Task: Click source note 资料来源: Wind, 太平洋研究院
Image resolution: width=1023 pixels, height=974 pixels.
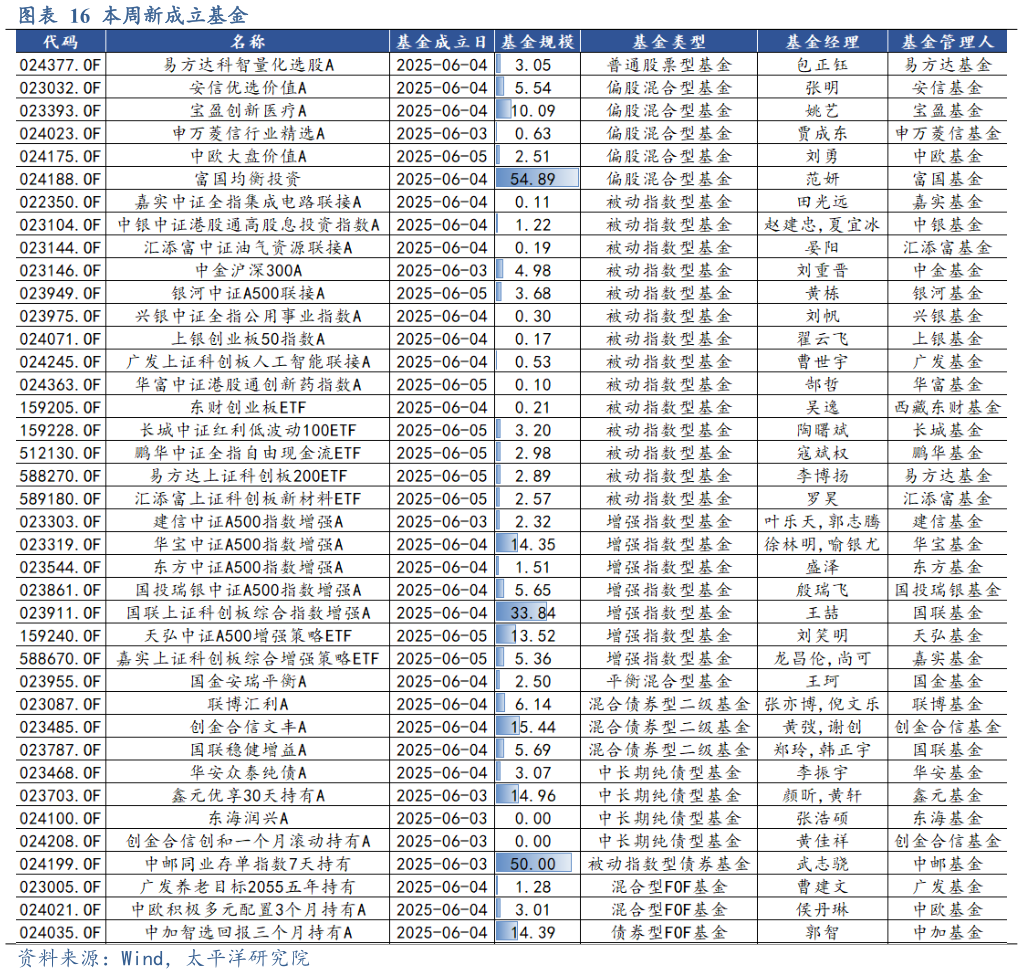Action: pos(163,958)
